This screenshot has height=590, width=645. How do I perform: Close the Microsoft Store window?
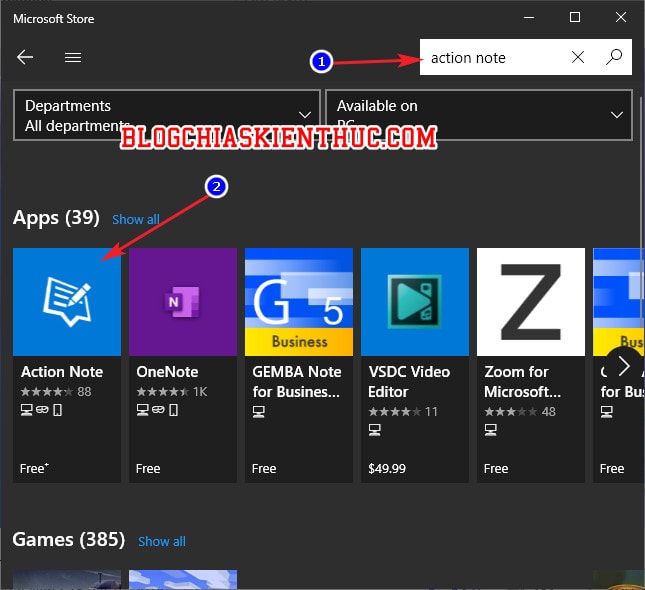point(621,17)
